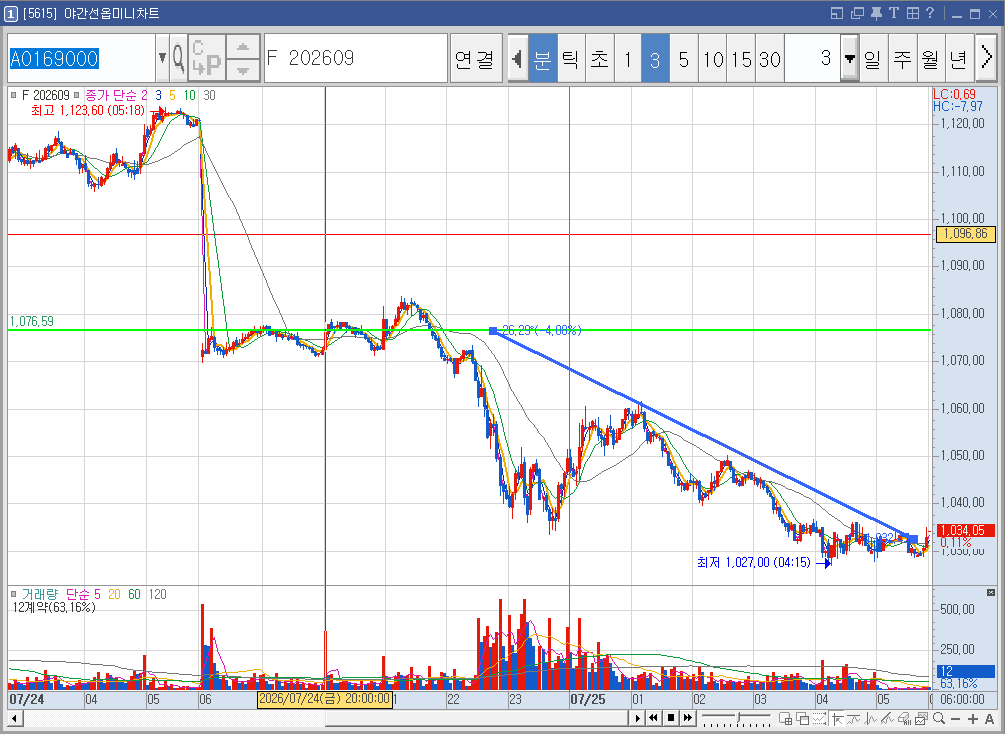Image resolution: width=1005 pixels, height=734 pixels.
Task: Switch to 주 (weekly) chart
Action: 902,59
